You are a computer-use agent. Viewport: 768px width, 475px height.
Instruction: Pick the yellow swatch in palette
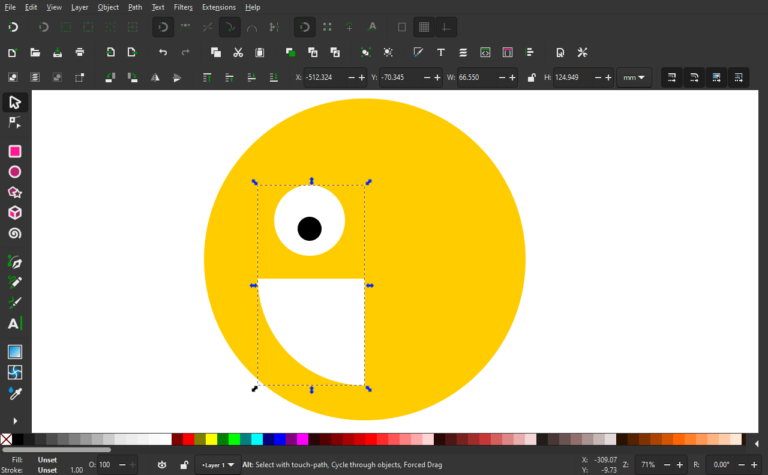pyautogui.click(x=211, y=439)
